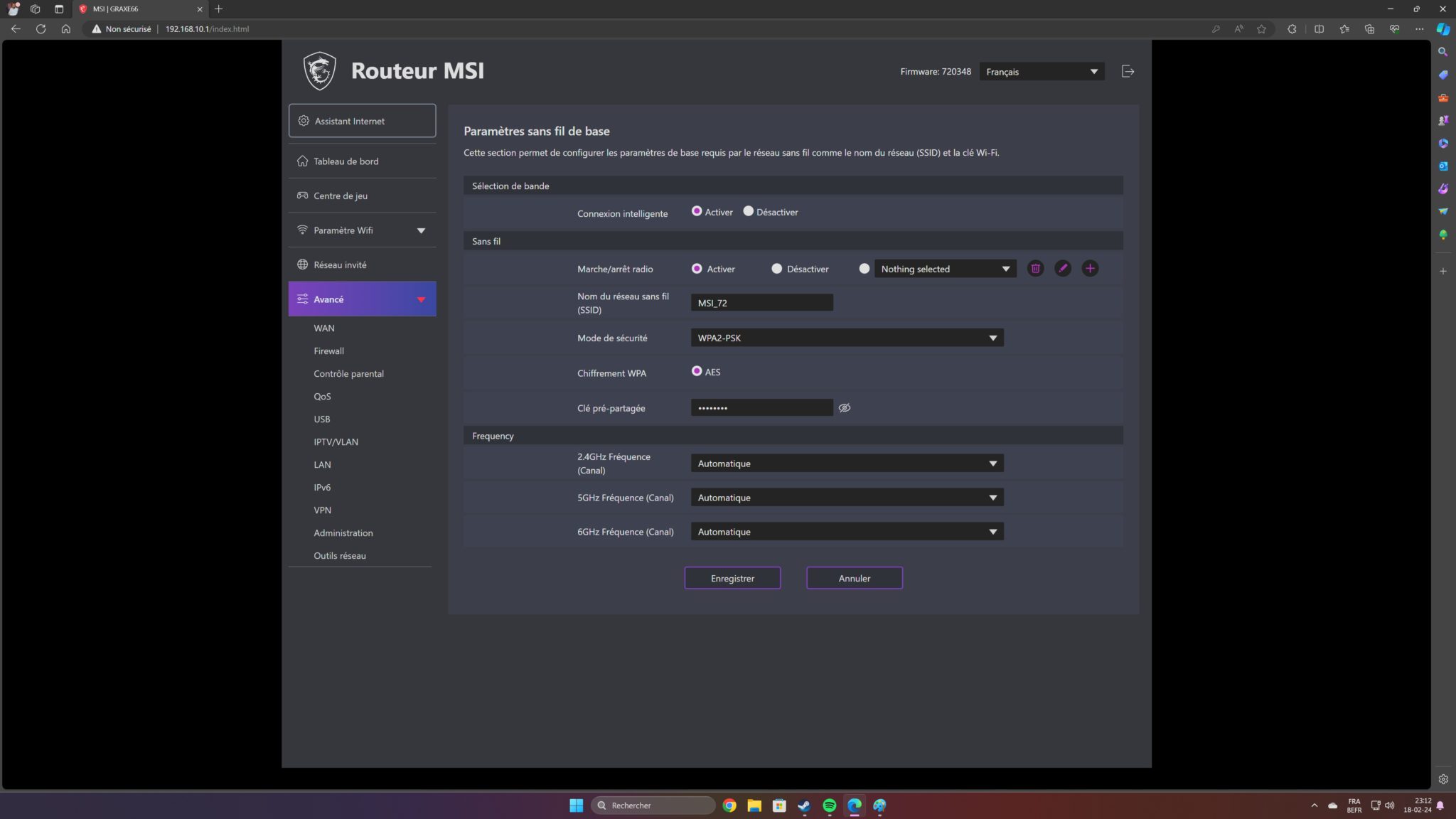Screen dimensions: 1456x819
Task: Open Copilot sidebar icon
Action: pyautogui.click(x=1442, y=29)
